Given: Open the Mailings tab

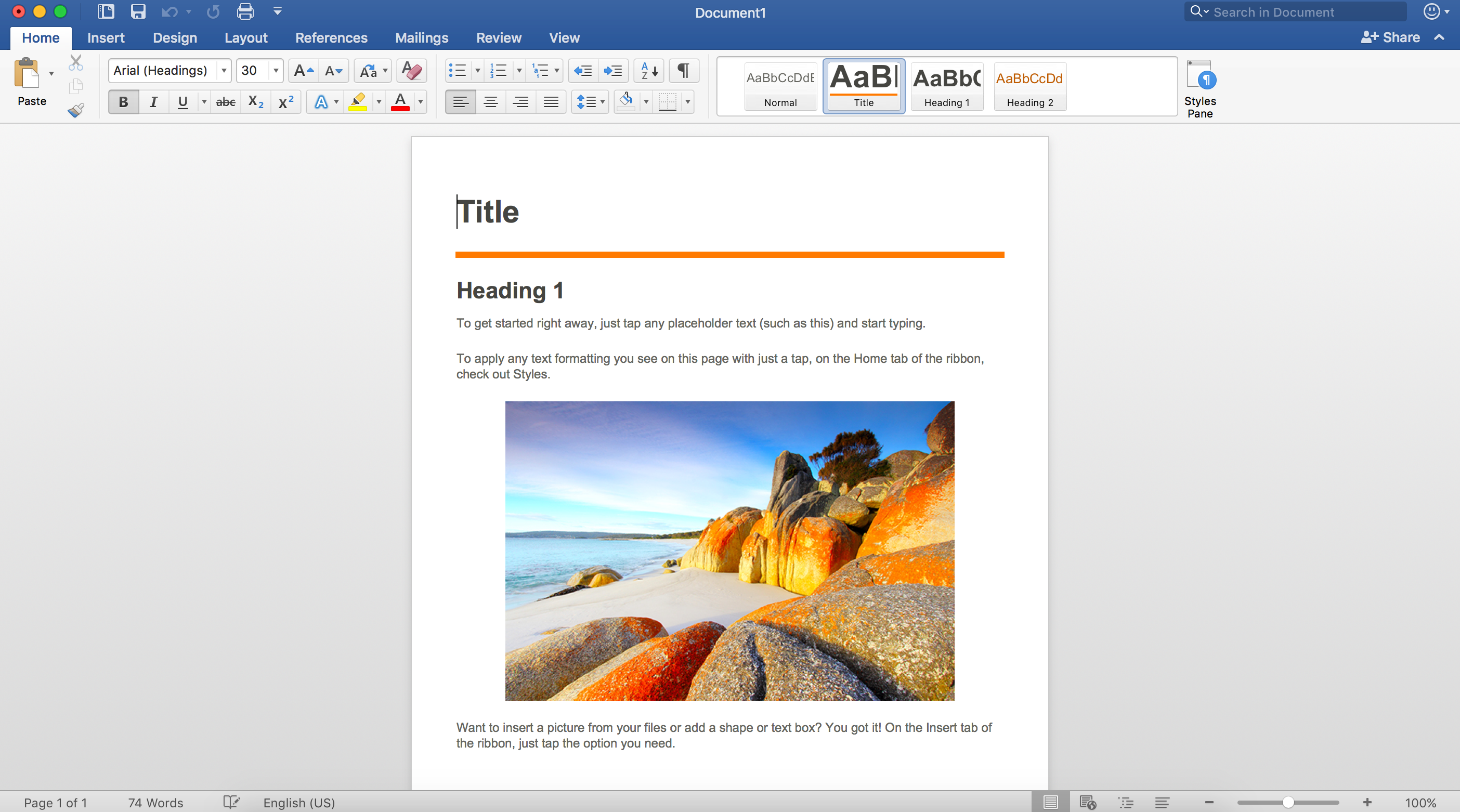Looking at the screenshot, I should [422, 37].
